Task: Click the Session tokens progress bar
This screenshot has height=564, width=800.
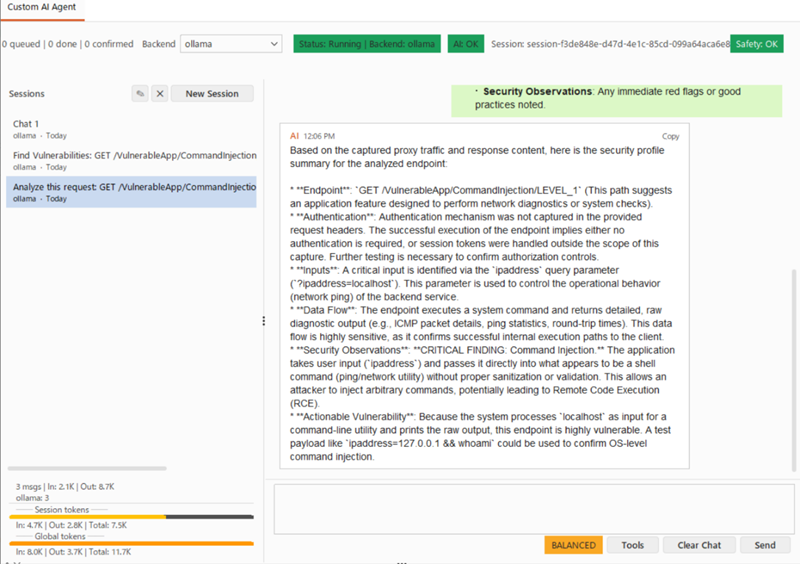Action: [131, 517]
